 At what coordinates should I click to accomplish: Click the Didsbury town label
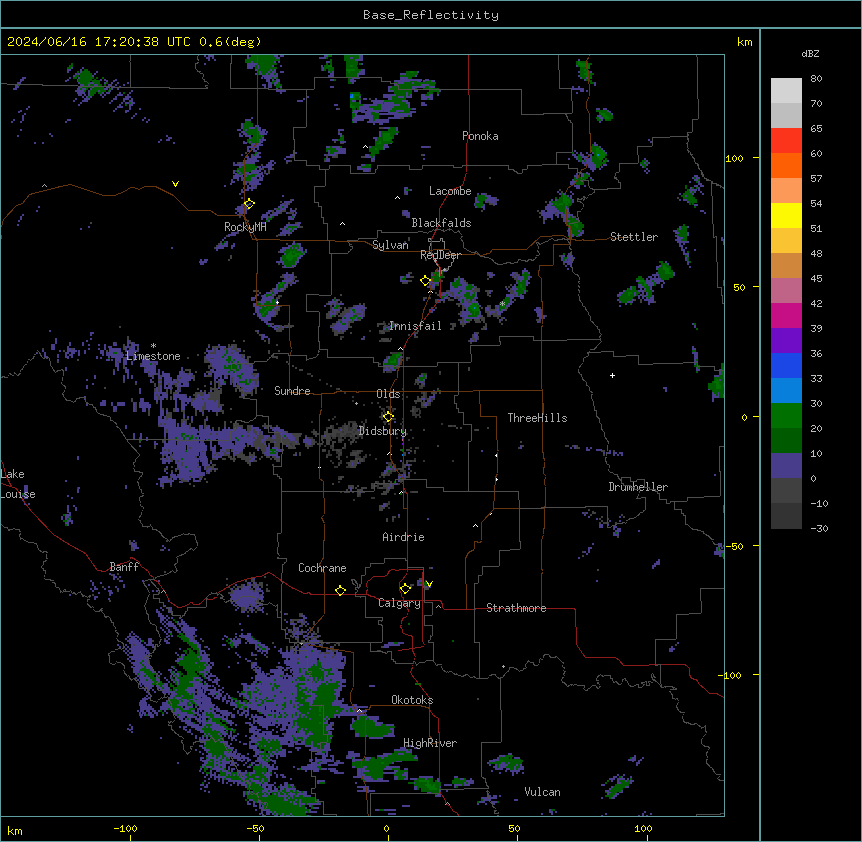coord(383,431)
